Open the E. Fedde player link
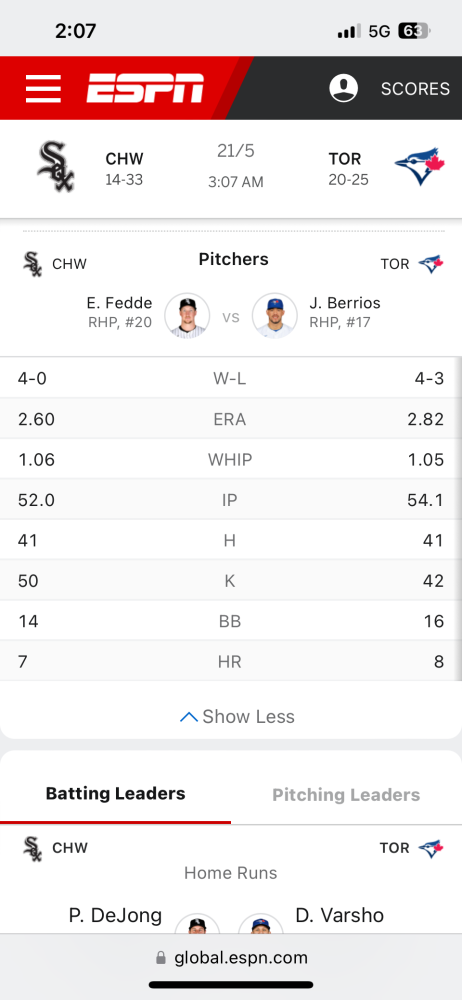Screen dimensions: 462x1000 point(119,303)
